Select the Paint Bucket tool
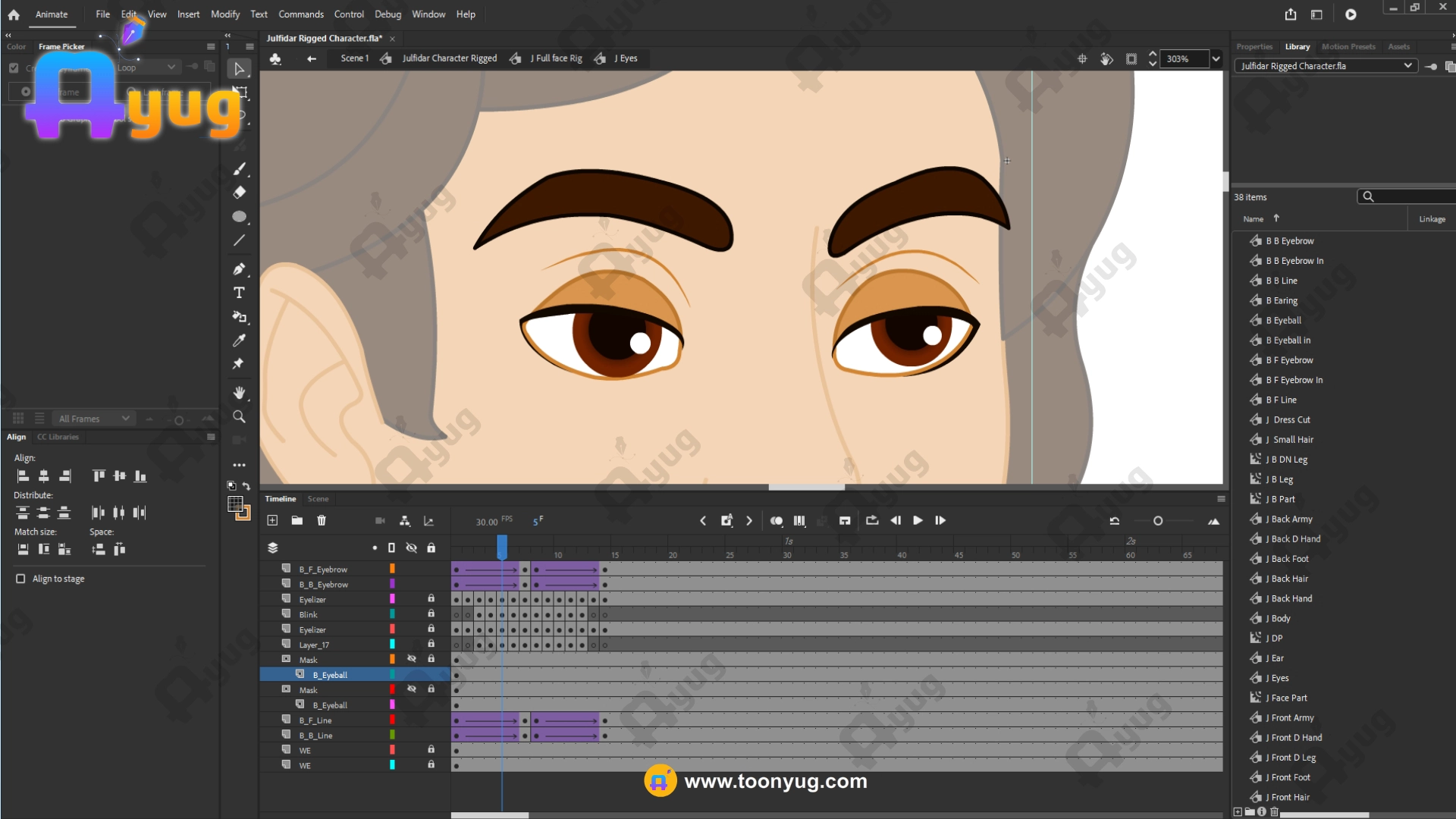 tap(239, 317)
